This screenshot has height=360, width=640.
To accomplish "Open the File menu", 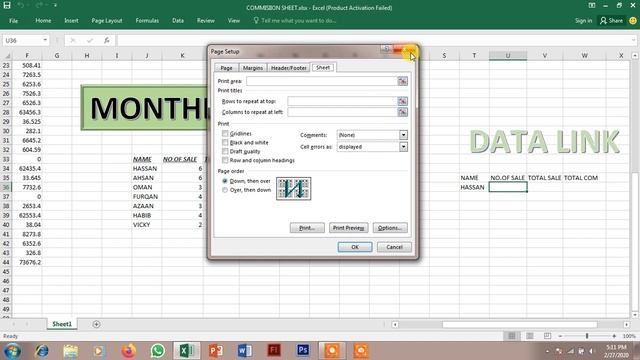I will (x=13, y=20).
